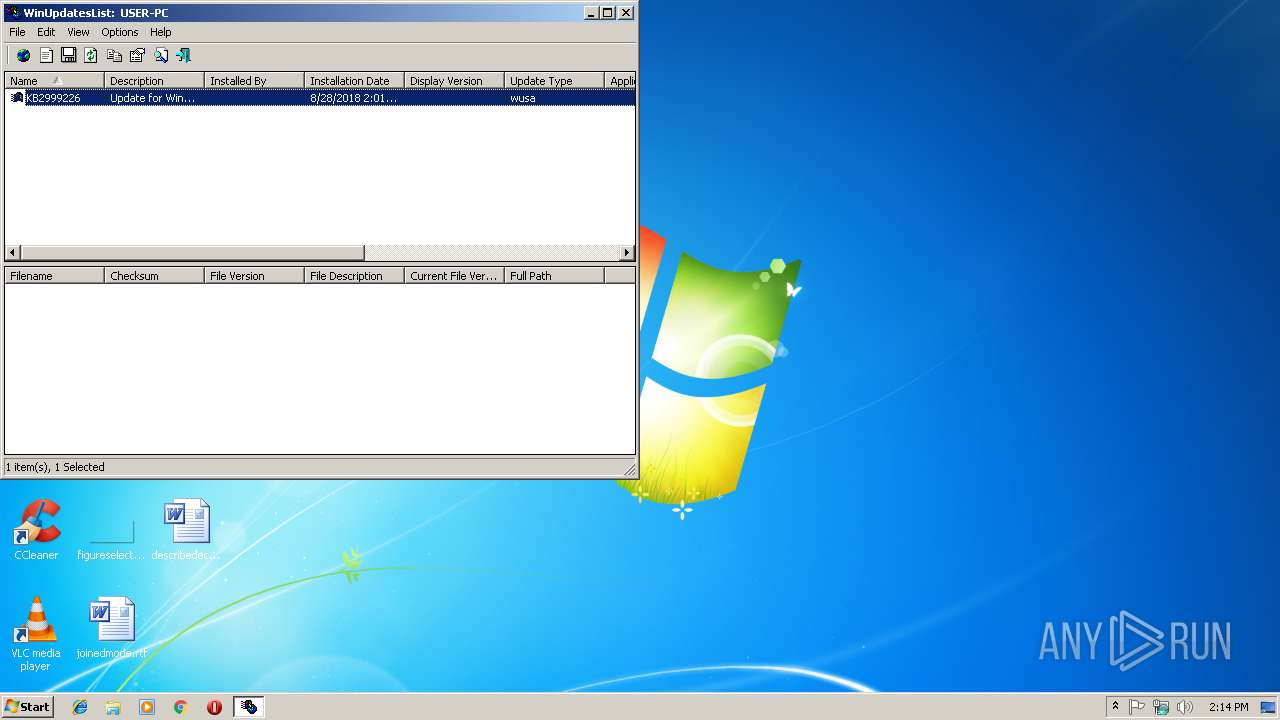The height and width of the screenshot is (720, 1280).
Task: Show hidden tray icons with the arrow
Action: pos(1115,707)
